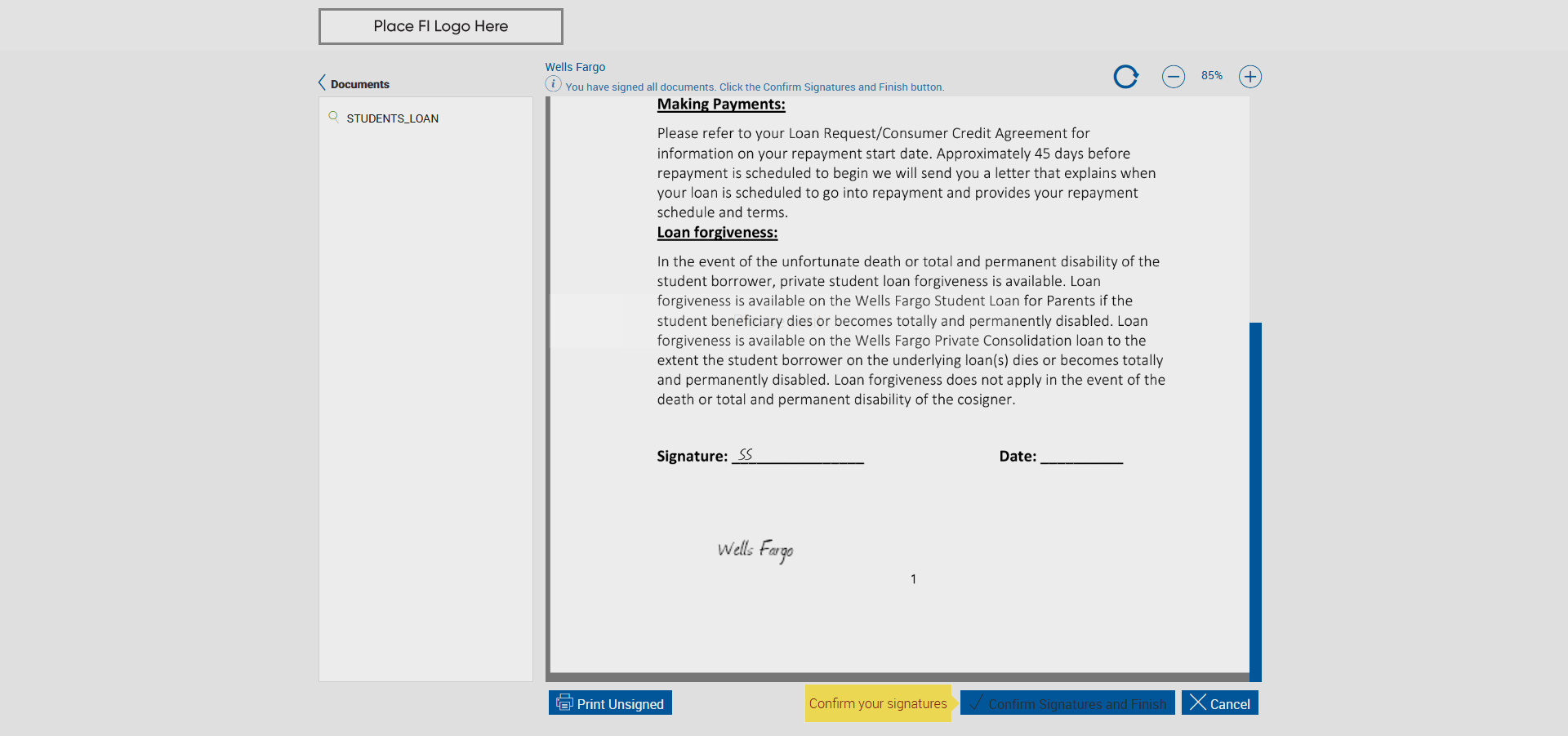Open the STUDENTS_LOAN document
Image resolution: width=1568 pixels, height=736 pixels.
pos(392,118)
